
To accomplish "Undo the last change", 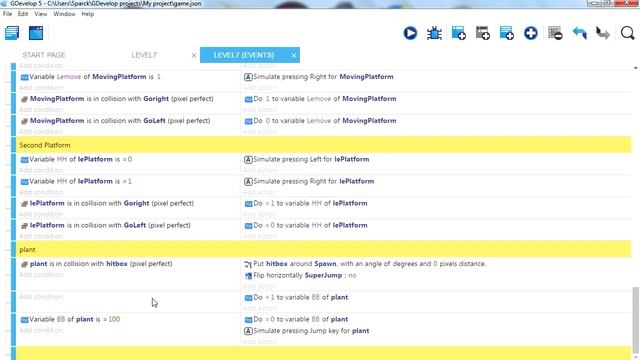I will pyautogui.click(x=579, y=33).
